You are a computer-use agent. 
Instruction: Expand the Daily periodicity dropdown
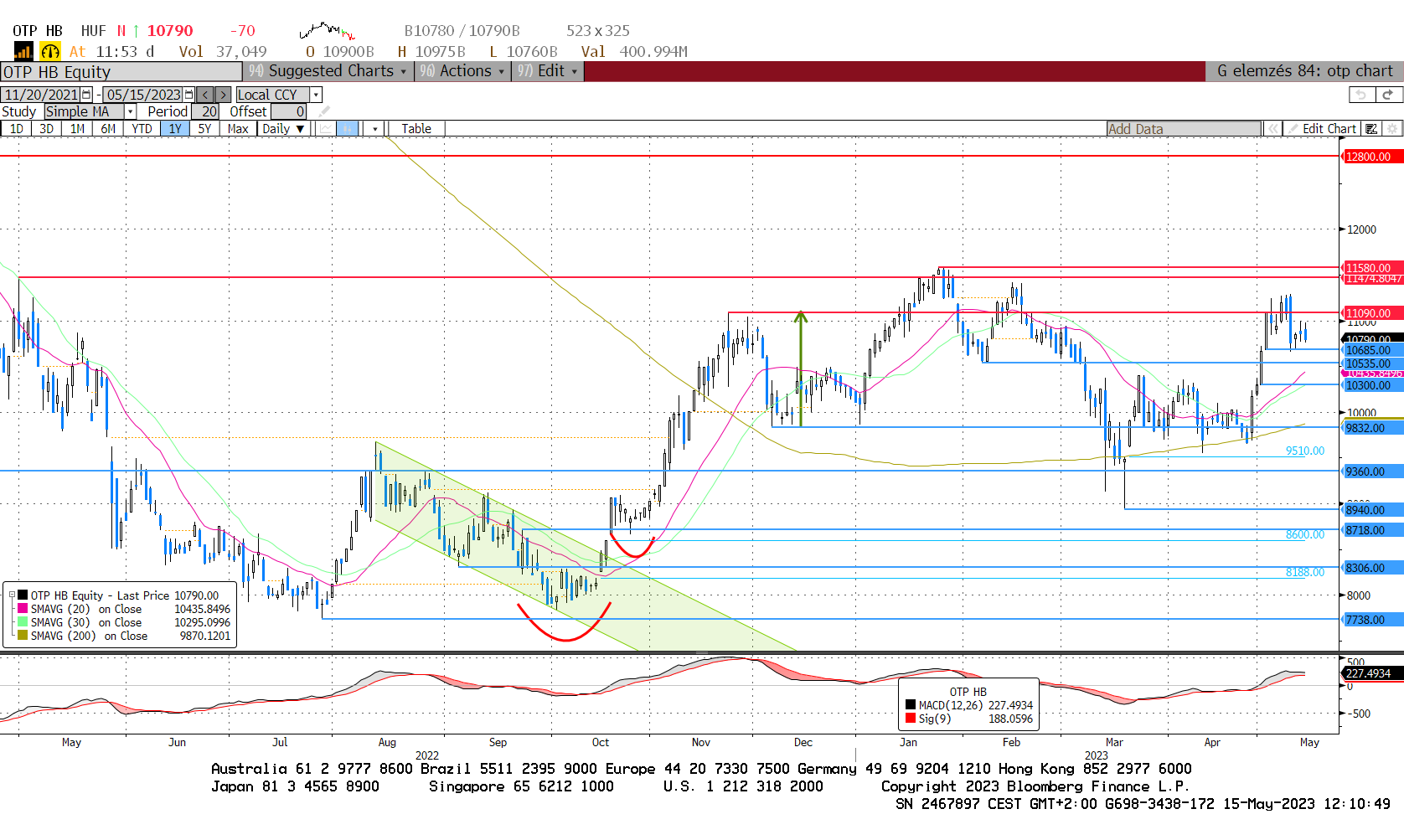point(282,129)
